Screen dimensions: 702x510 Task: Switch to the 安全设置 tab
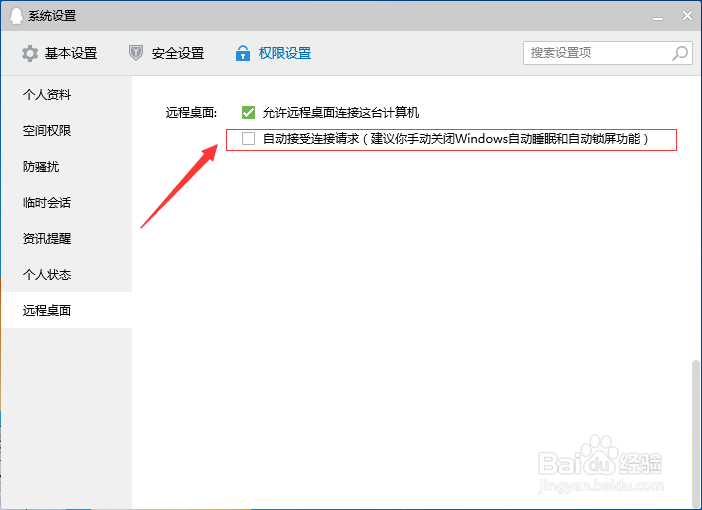pos(167,53)
